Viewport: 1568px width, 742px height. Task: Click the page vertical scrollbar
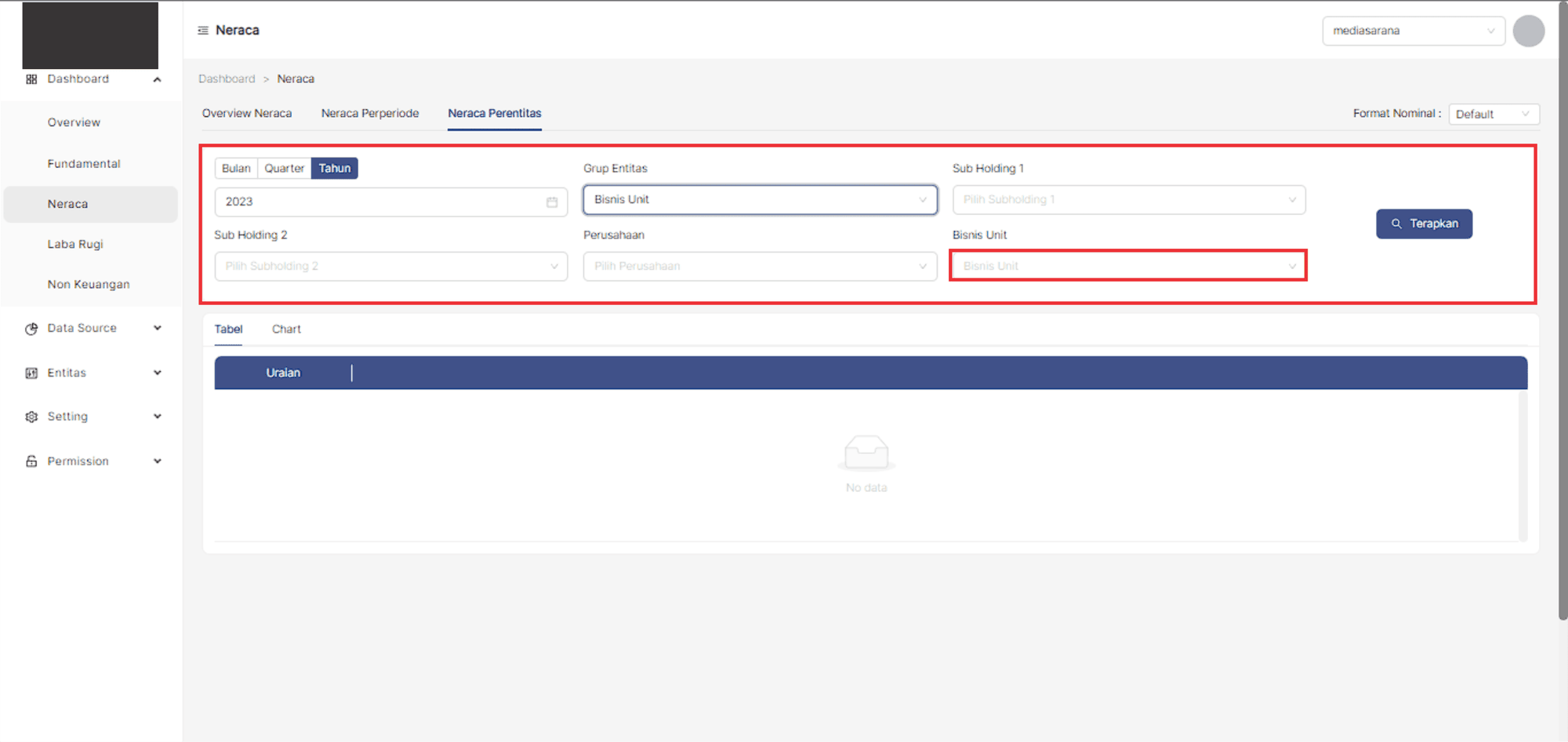click(1563, 314)
